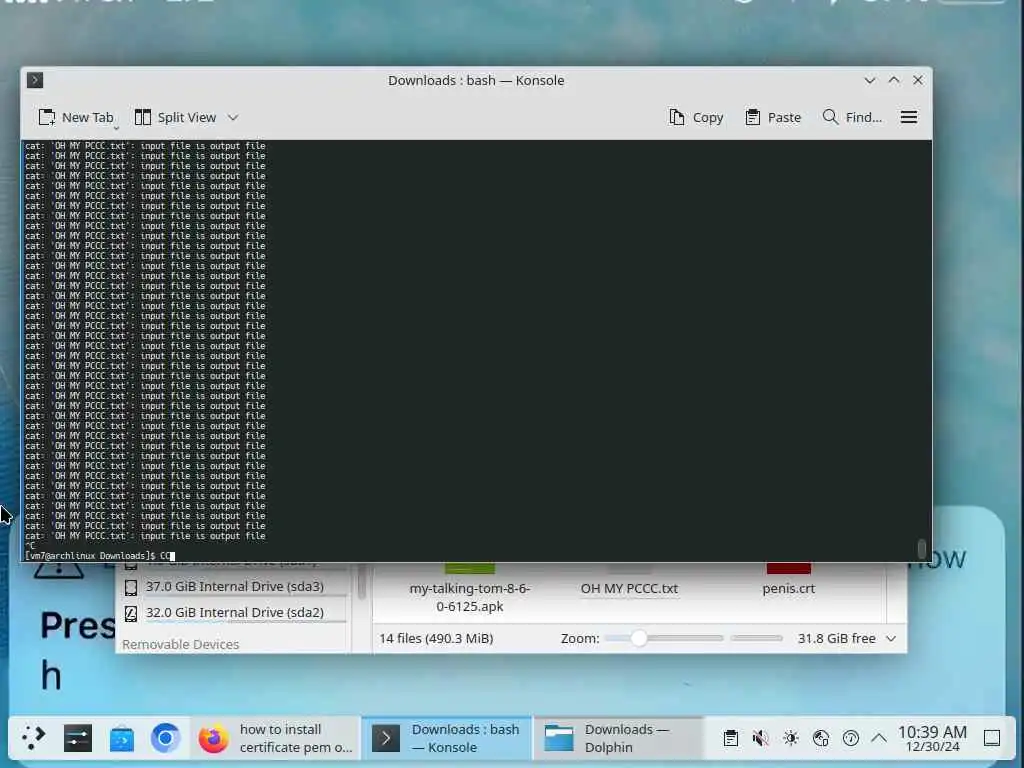Expand the Split View dropdown arrow
Screen dimensions: 1024x768
(233, 118)
